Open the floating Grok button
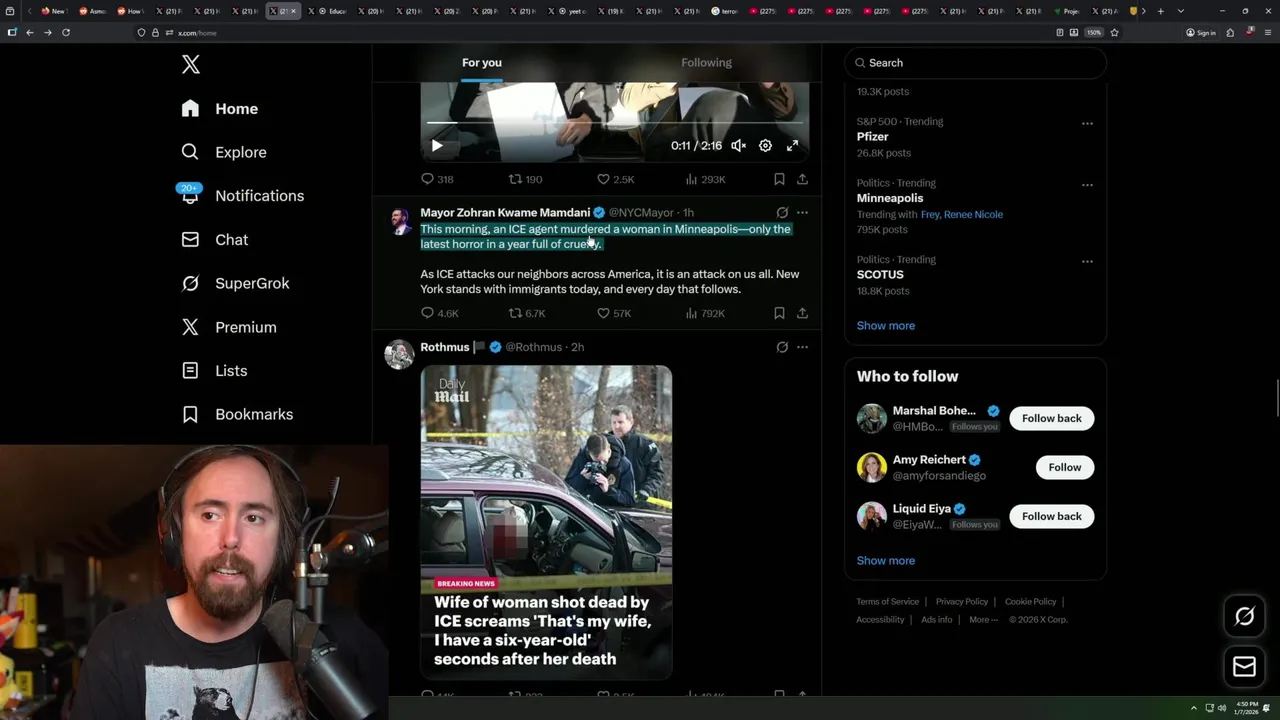 1244,617
